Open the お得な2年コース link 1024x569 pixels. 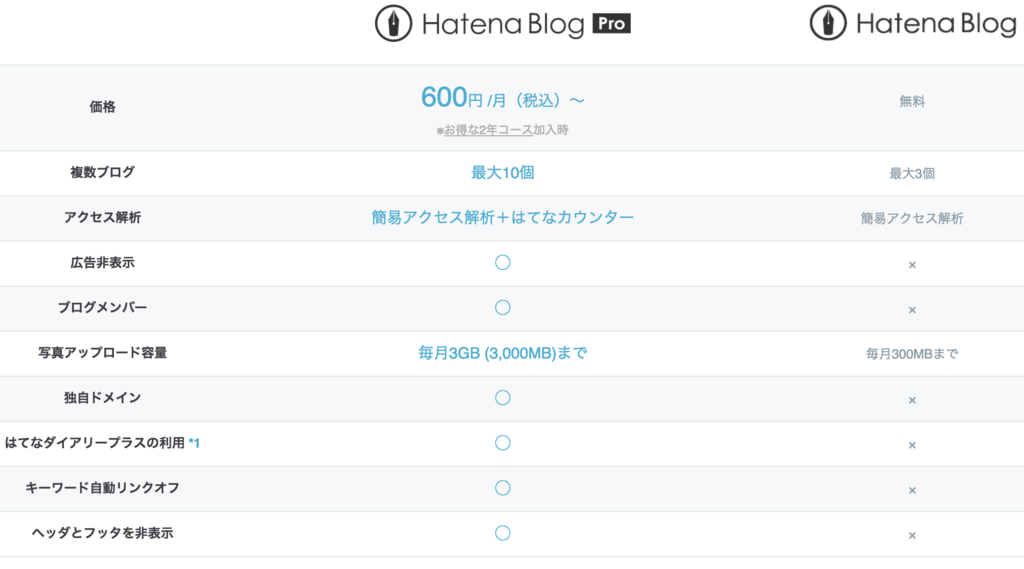[x=488, y=130]
